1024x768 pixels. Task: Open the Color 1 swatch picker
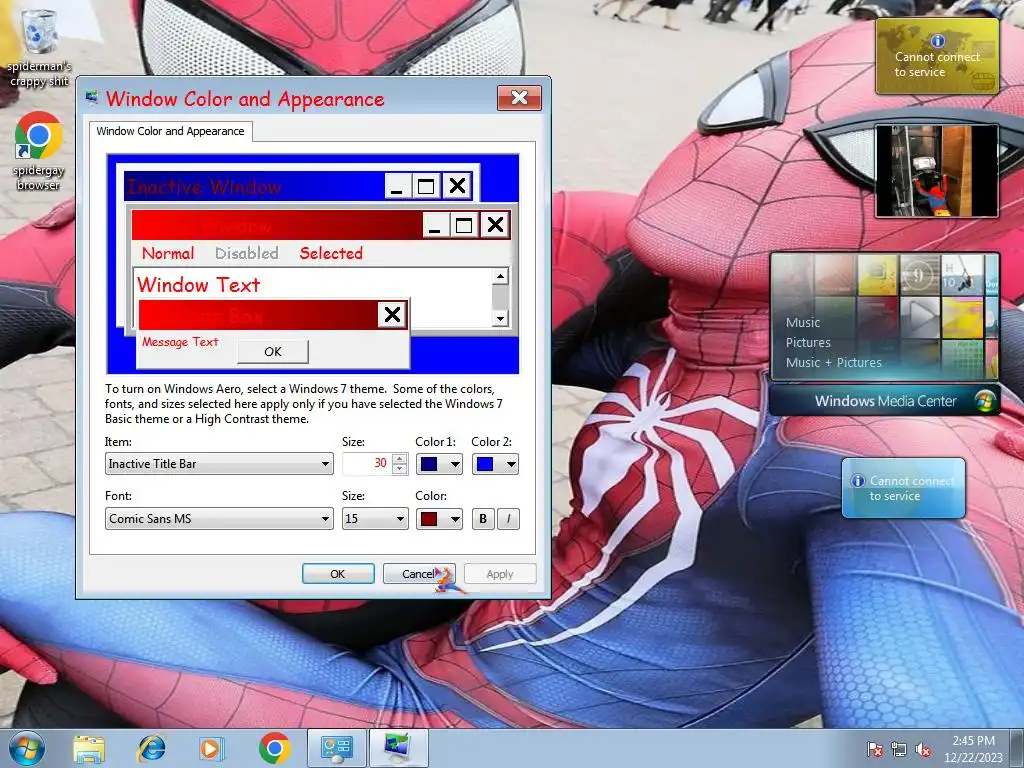click(x=439, y=464)
